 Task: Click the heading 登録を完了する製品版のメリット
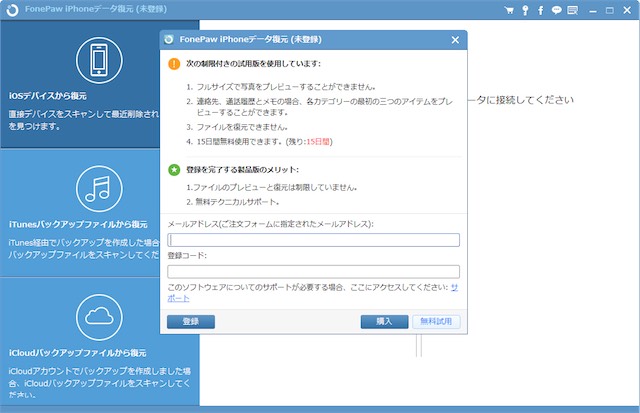pos(242,170)
